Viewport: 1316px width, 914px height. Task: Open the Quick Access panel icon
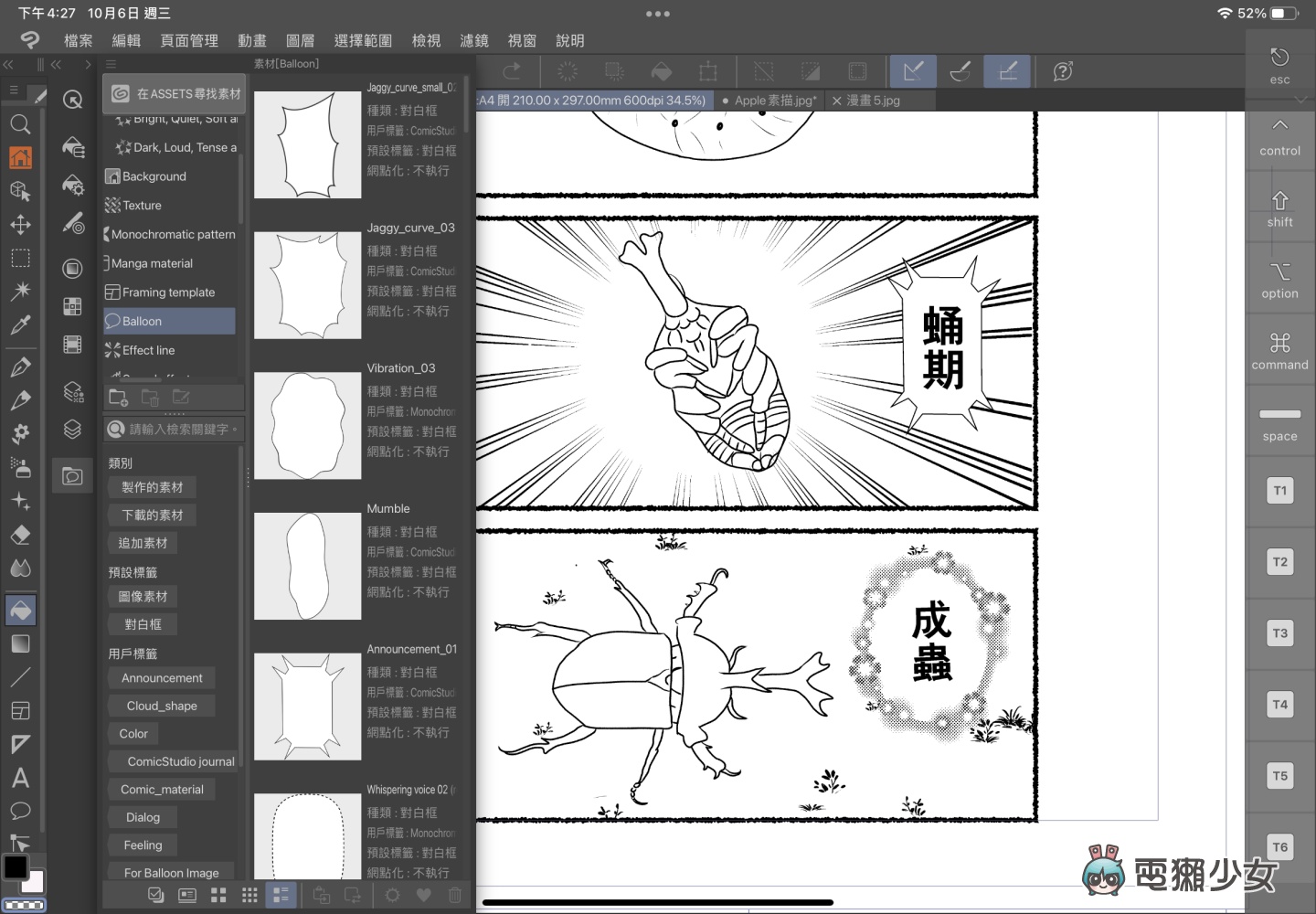click(x=72, y=100)
